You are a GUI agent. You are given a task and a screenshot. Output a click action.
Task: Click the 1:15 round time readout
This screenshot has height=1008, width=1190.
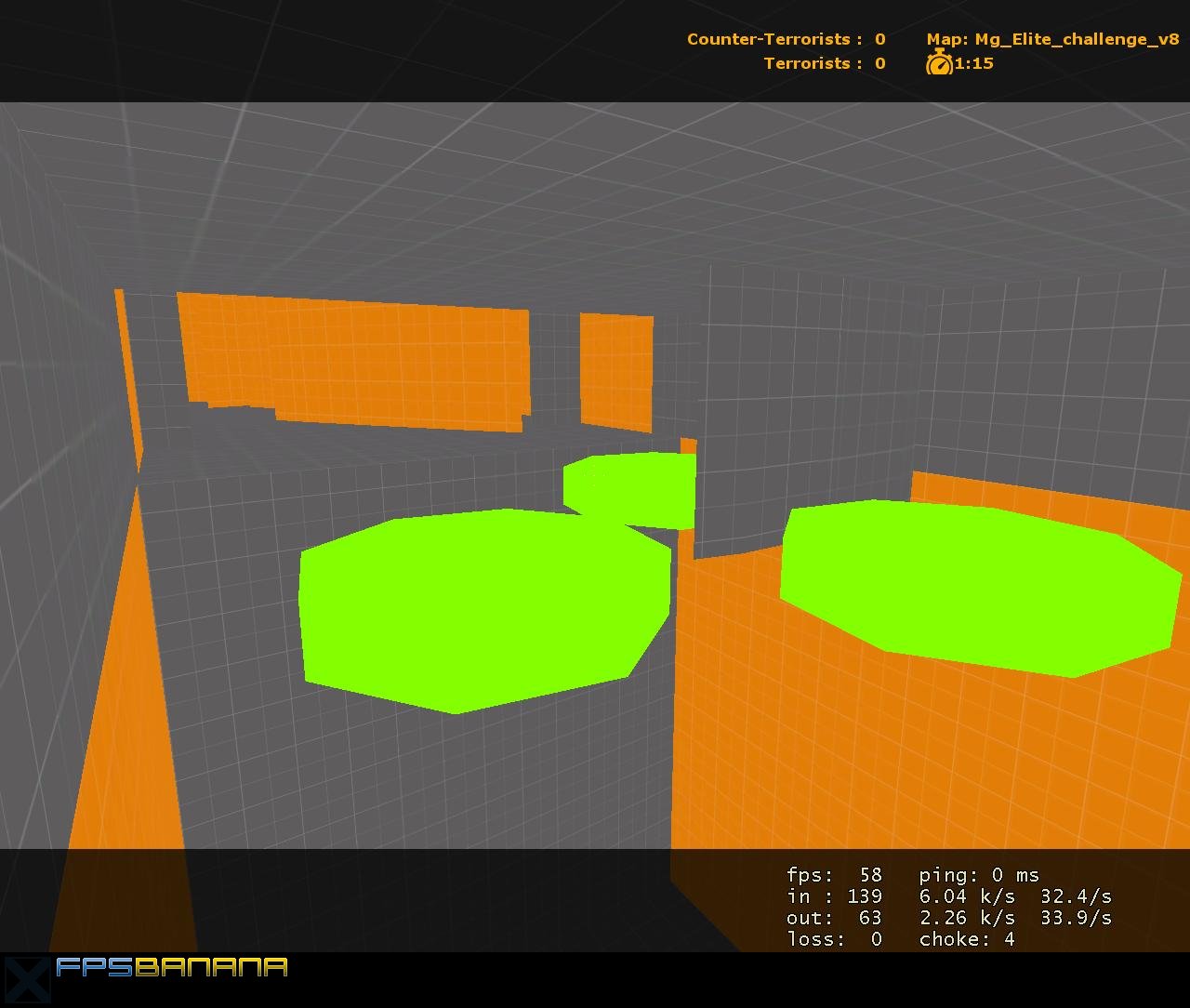tap(974, 63)
